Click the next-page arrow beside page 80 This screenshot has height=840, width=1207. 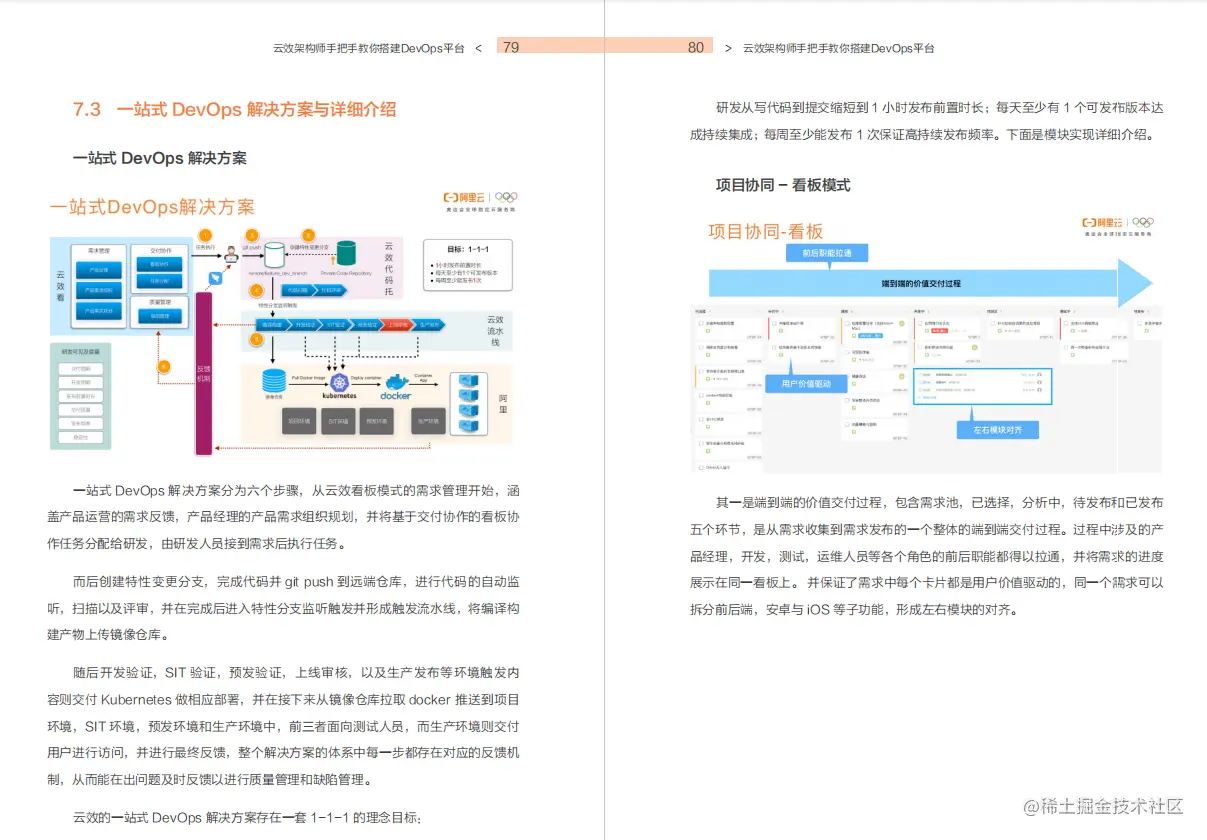click(728, 48)
